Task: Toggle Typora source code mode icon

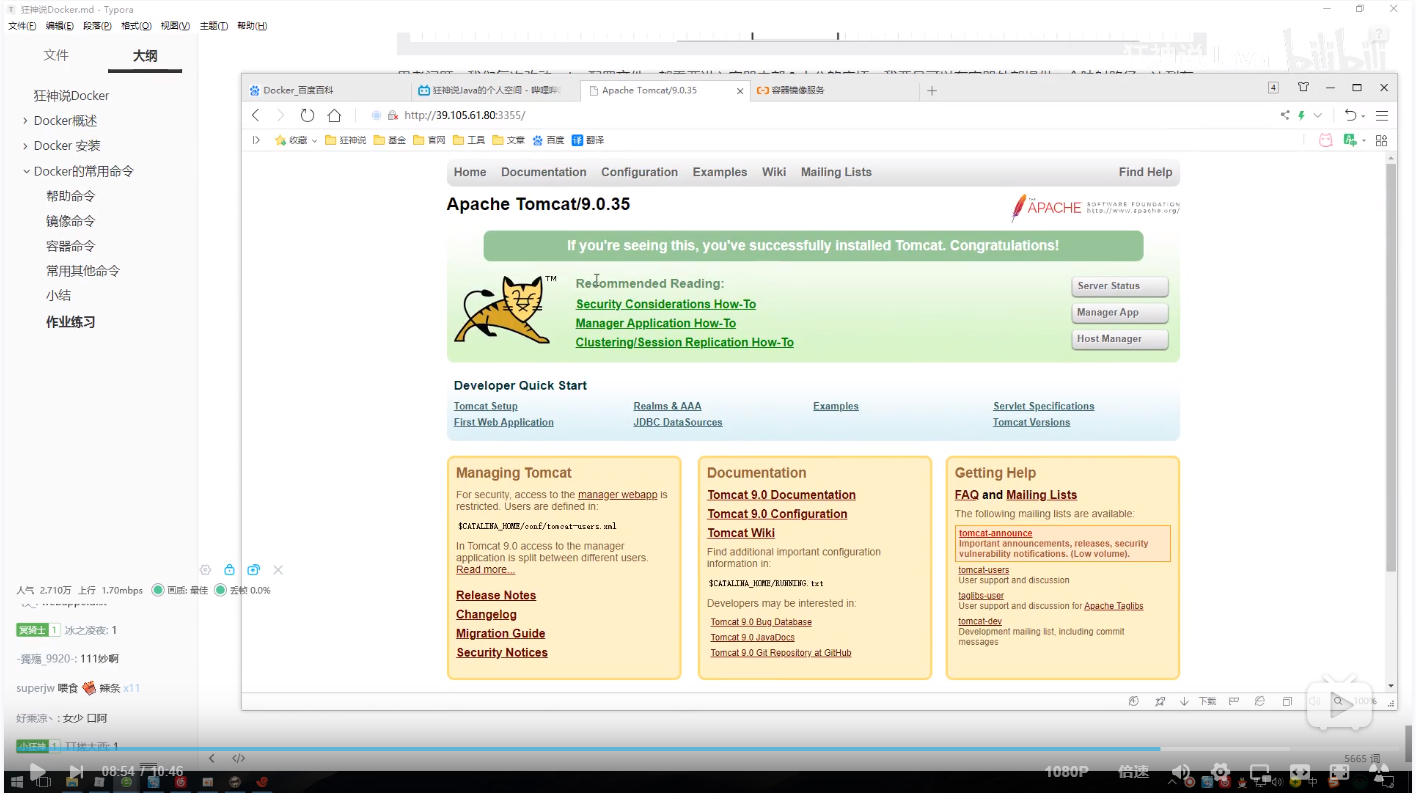Action: pyautogui.click(x=239, y=758)
